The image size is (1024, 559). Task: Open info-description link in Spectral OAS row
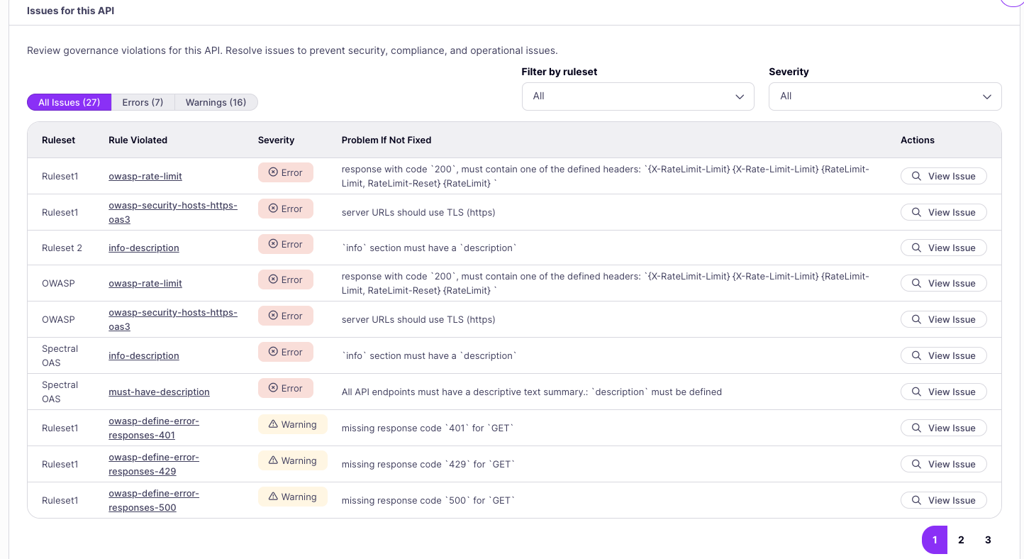144,356
